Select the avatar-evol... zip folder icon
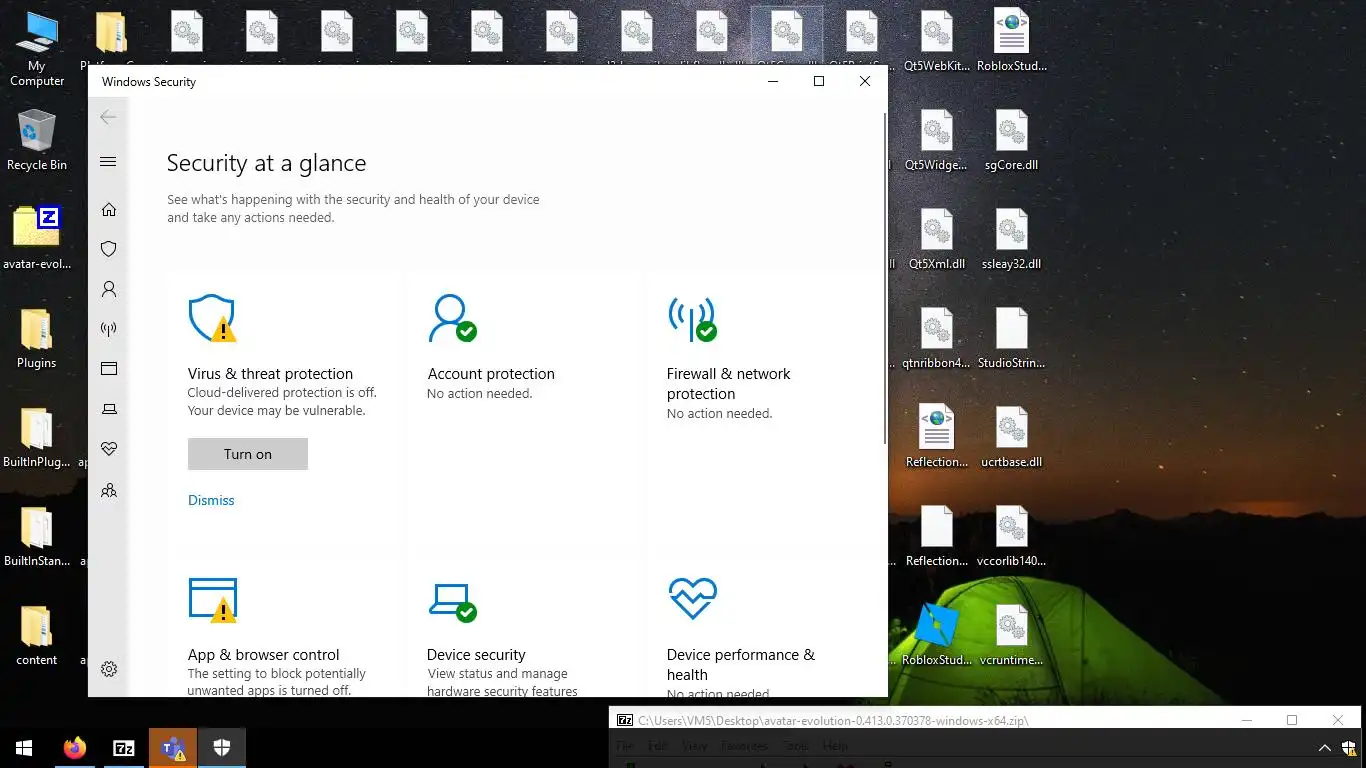 [x=37, y=237]
